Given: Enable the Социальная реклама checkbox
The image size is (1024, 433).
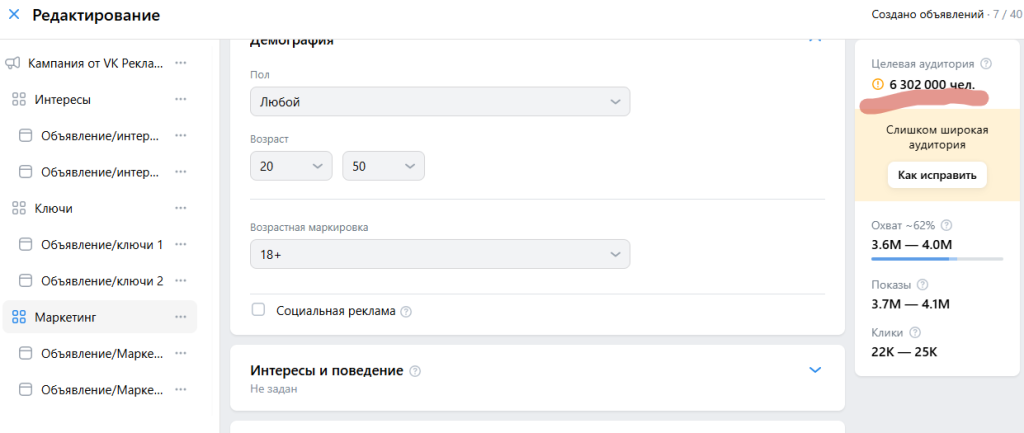Looking at the screenshot, I should pos(259,310).
